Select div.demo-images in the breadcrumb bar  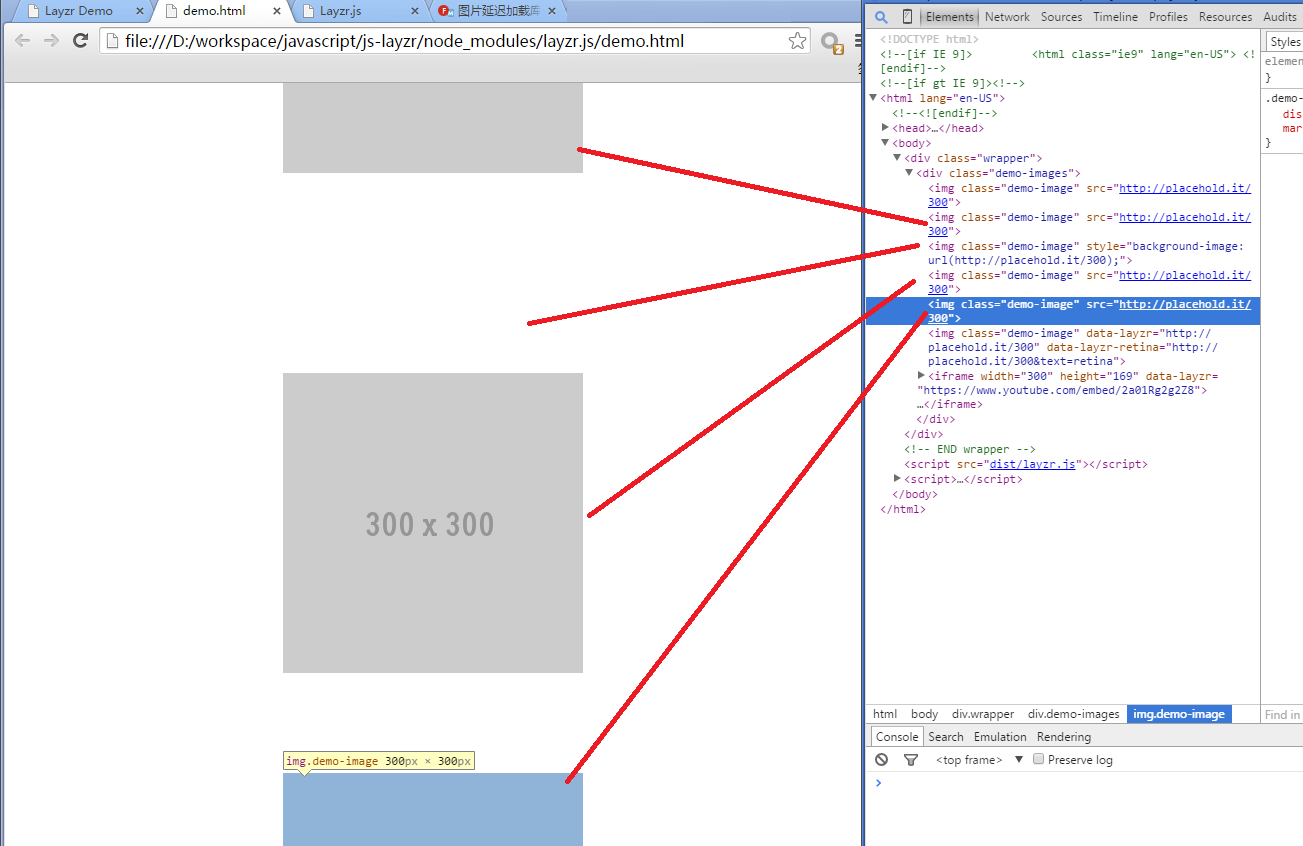point(1073,714)
